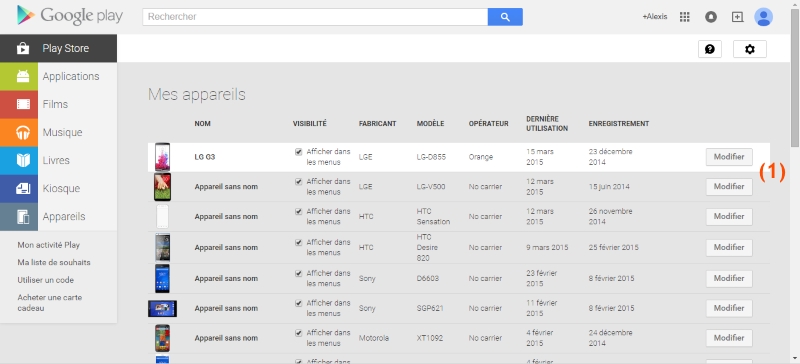Open the Applications section
Screen dimensions: 800x364
[x=59, y=77]
